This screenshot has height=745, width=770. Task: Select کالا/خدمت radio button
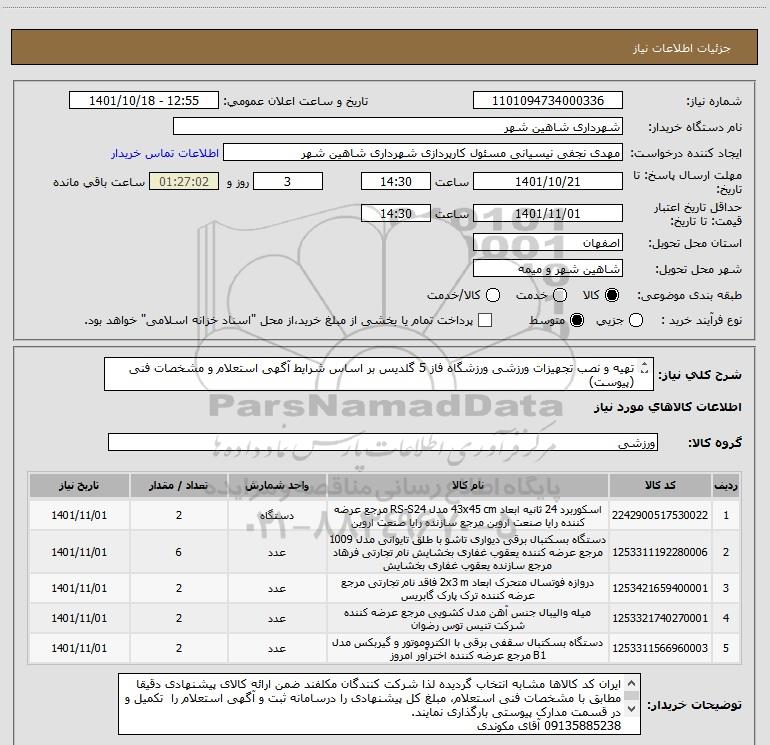coord(493,295)
